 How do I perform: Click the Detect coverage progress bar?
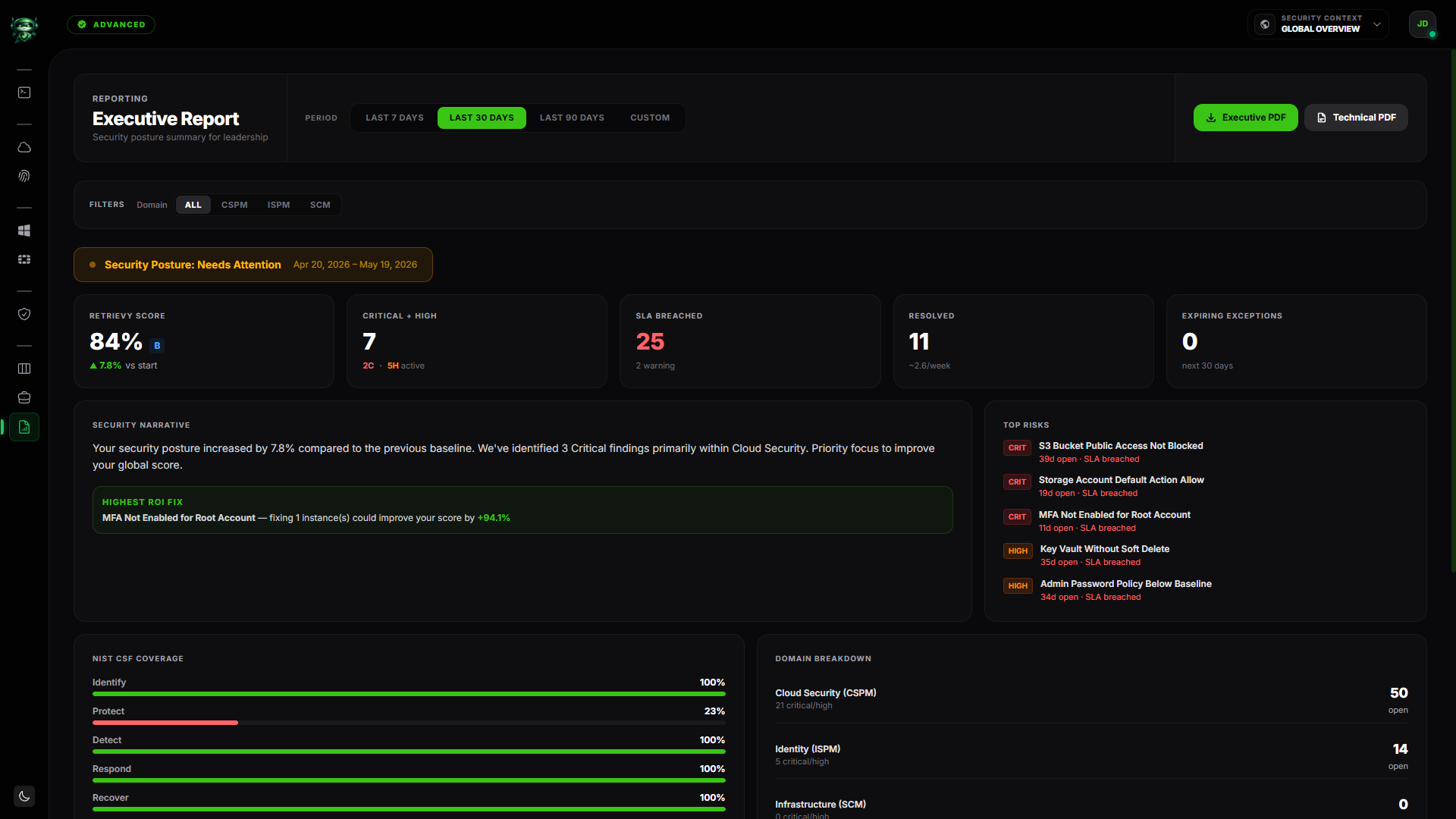409,752
